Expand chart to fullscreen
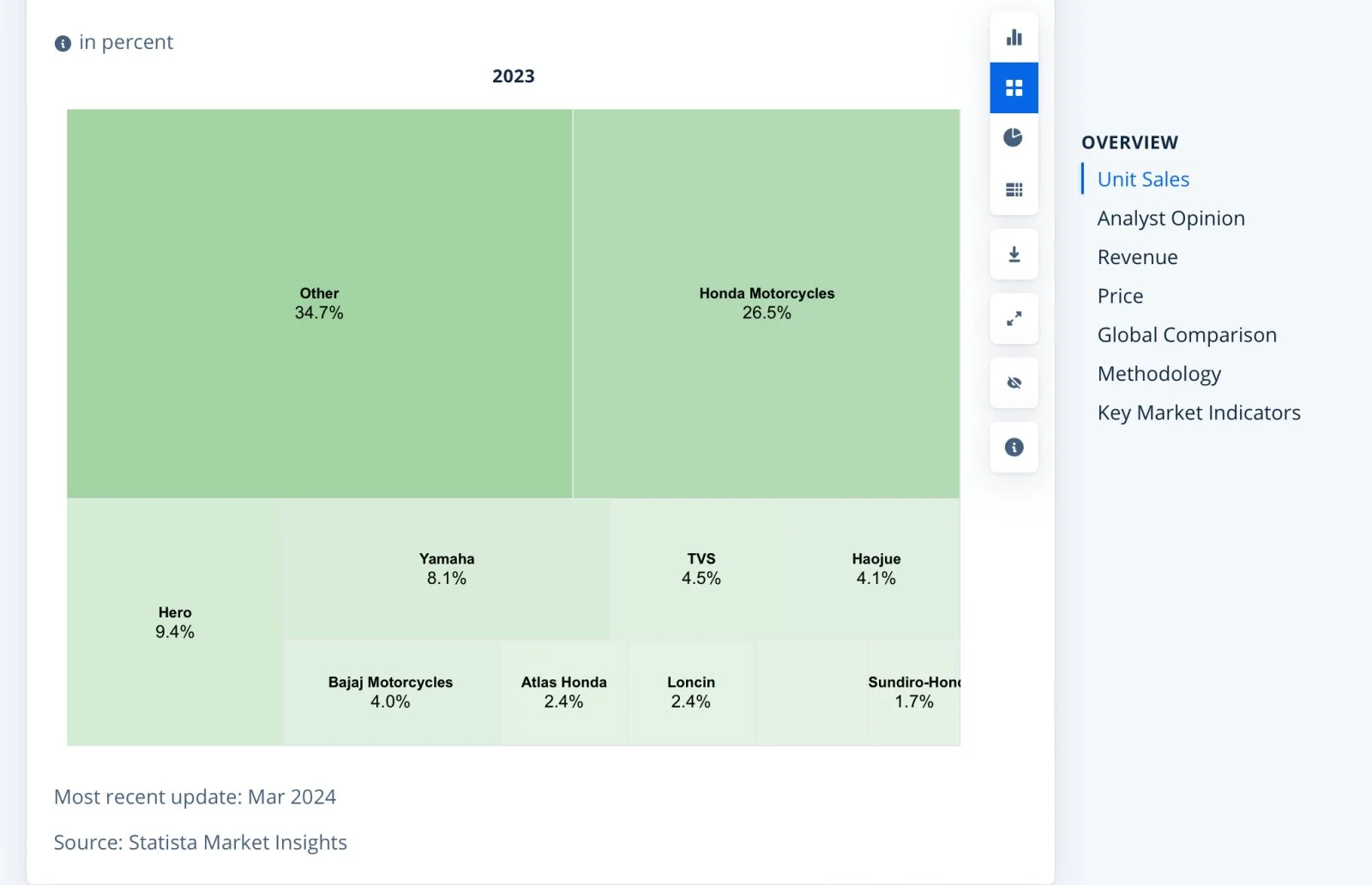Image resolution: width=1372 pixels, height=885 pixels. click(x=1014, y=319)
